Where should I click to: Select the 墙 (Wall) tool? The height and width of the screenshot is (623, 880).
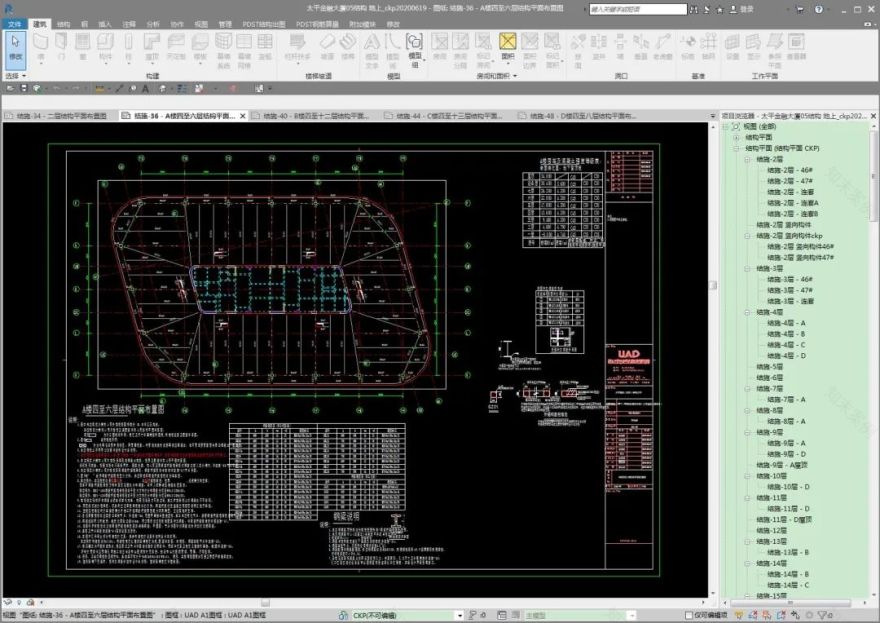41,46
